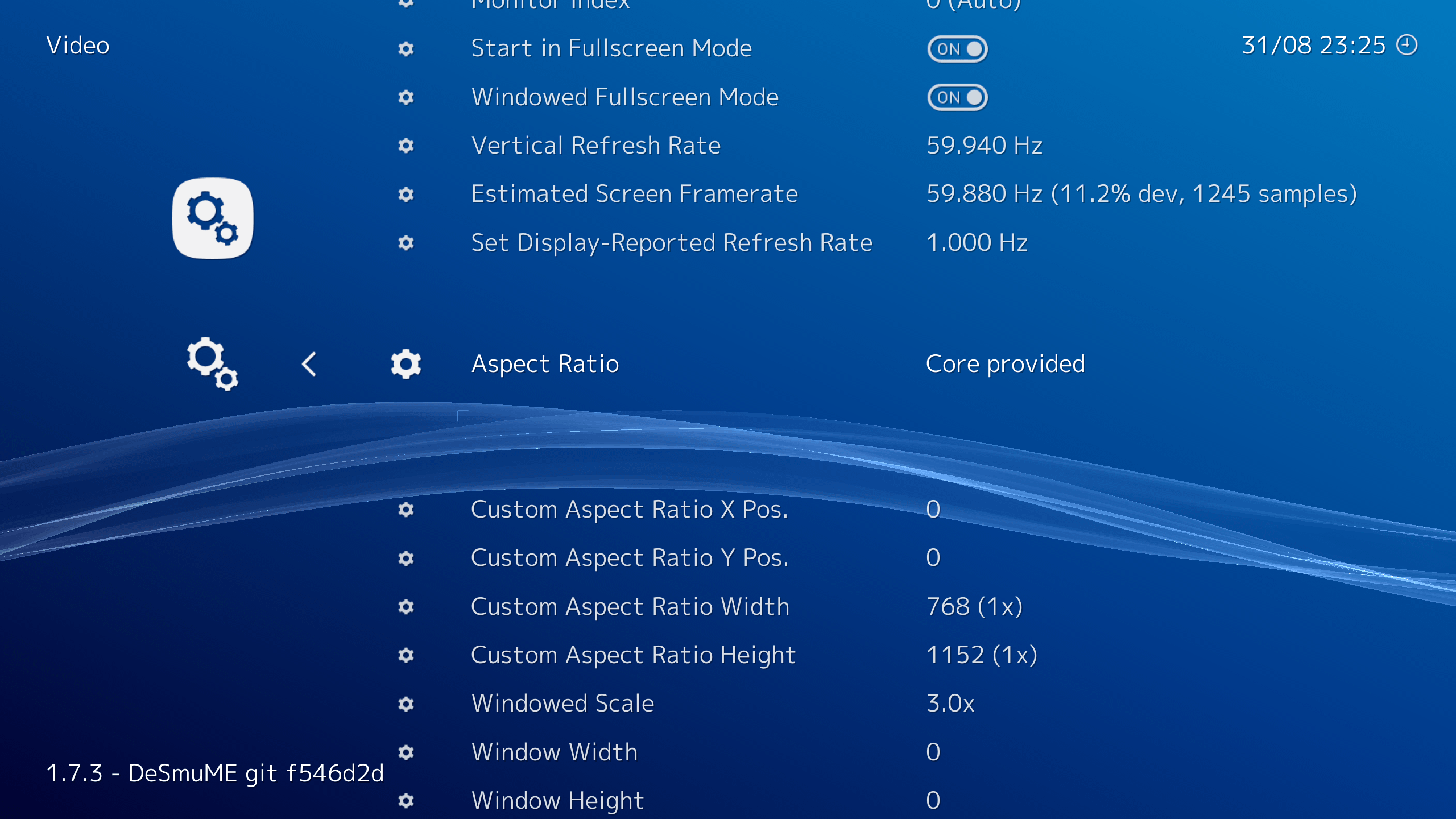Click the gear icon next to Windowed Scale
The width and height of the screenshot is (1456, 819).
click(x=406, y=704)
